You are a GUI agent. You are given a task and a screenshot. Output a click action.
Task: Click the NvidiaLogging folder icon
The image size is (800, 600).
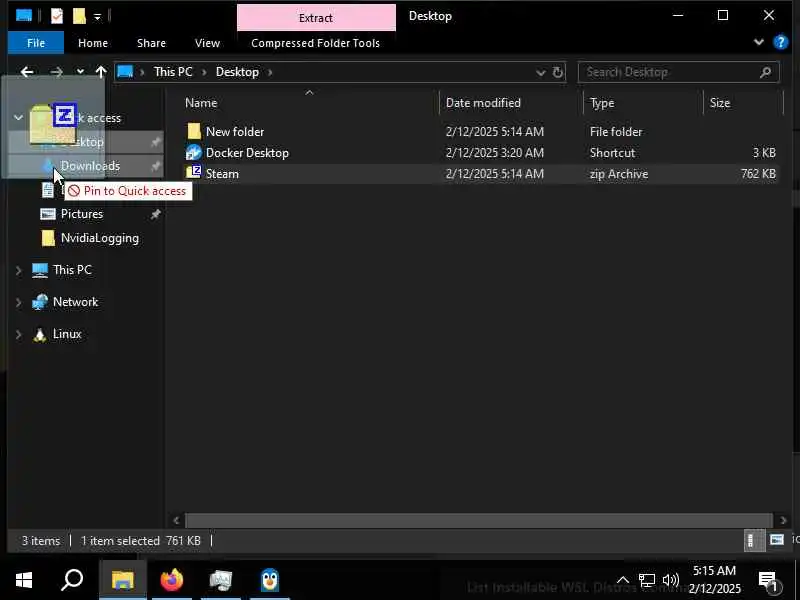point(48,238)
